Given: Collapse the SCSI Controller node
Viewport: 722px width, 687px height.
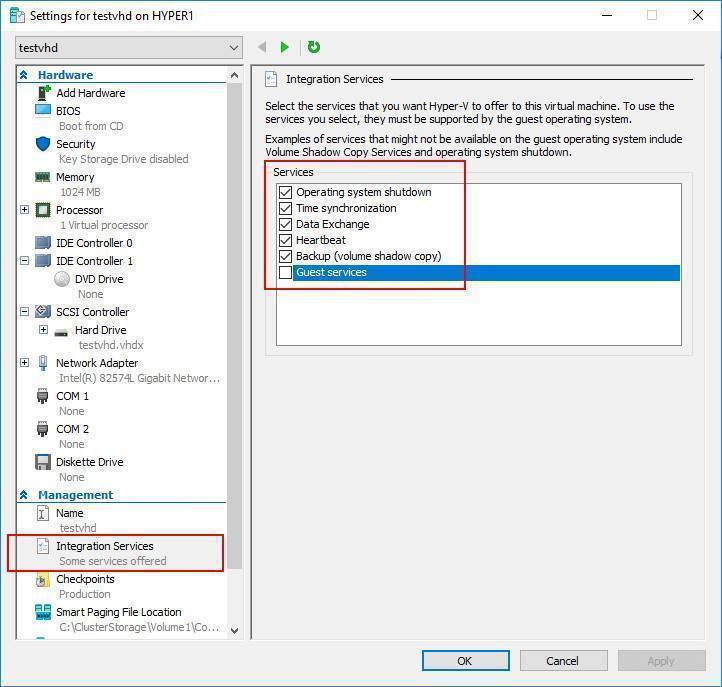Looking at the screenshot, I should (x=24, y=312).
